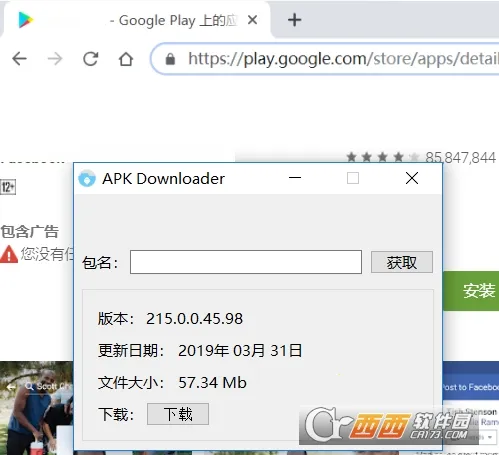Close the APK Downloader window

pos(412,178)
